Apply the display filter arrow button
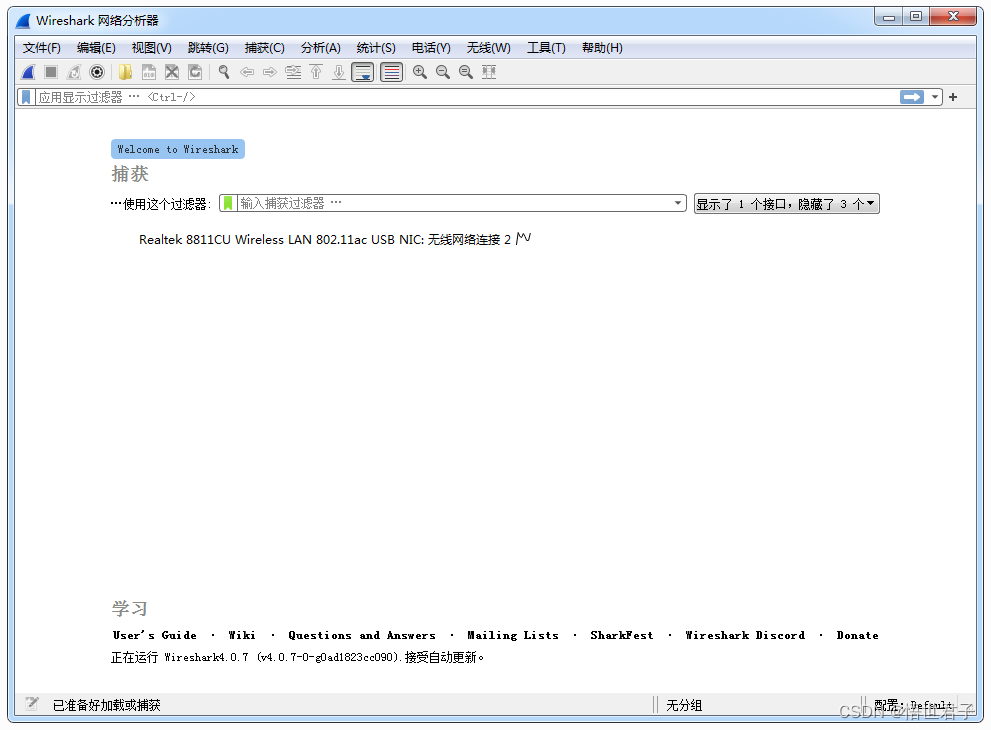The height and width of the screenshot is (730, 991). (912, 97)
